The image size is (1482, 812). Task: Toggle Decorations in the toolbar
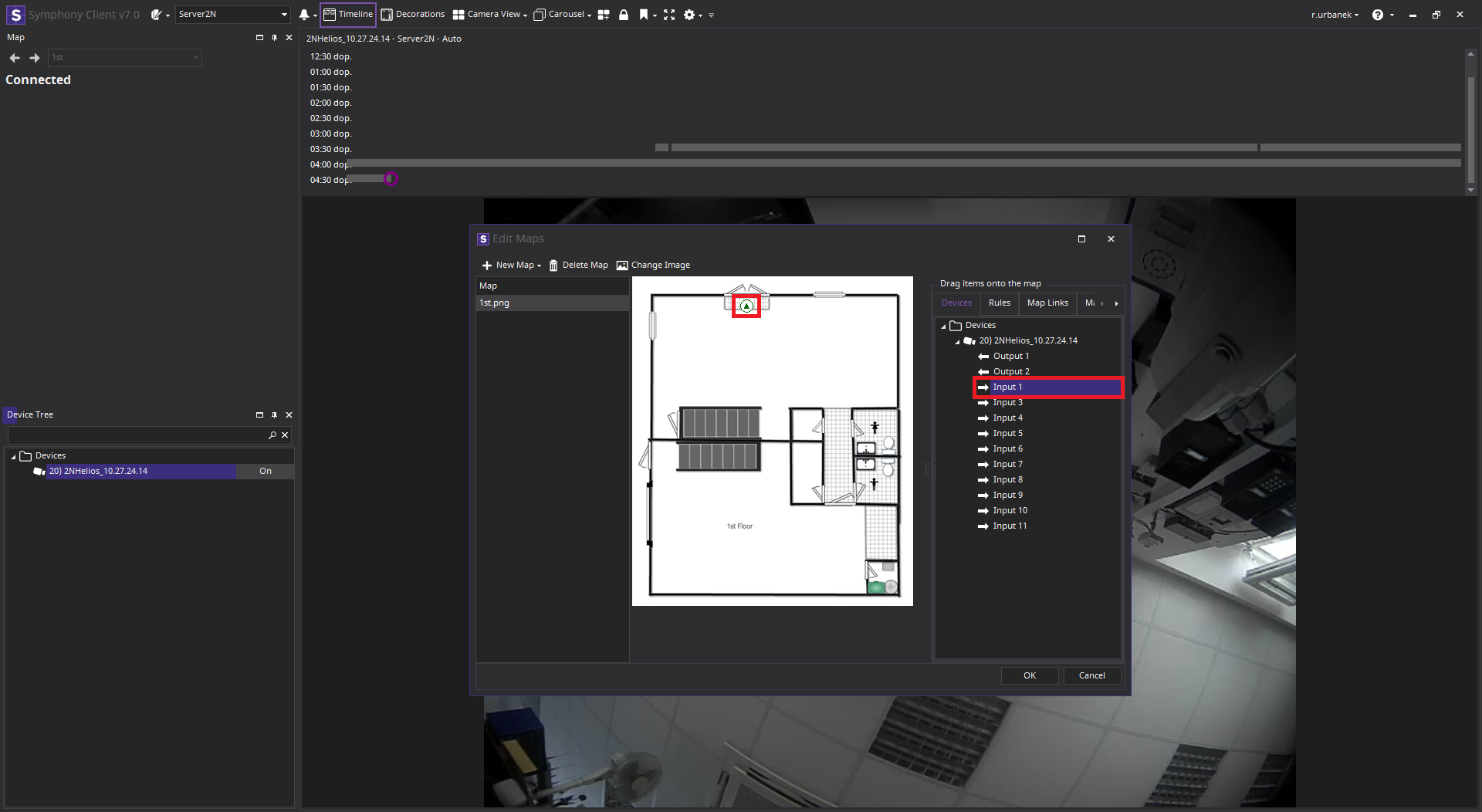413,15
